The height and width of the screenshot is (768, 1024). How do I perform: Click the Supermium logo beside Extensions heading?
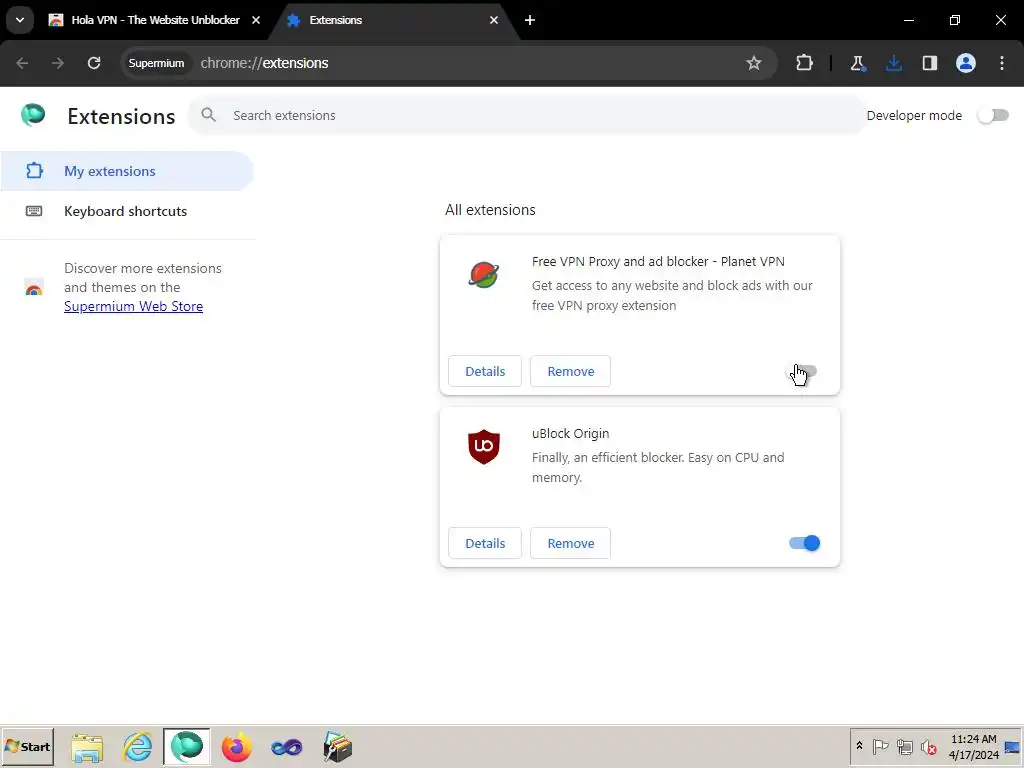[x=33, y=115]
